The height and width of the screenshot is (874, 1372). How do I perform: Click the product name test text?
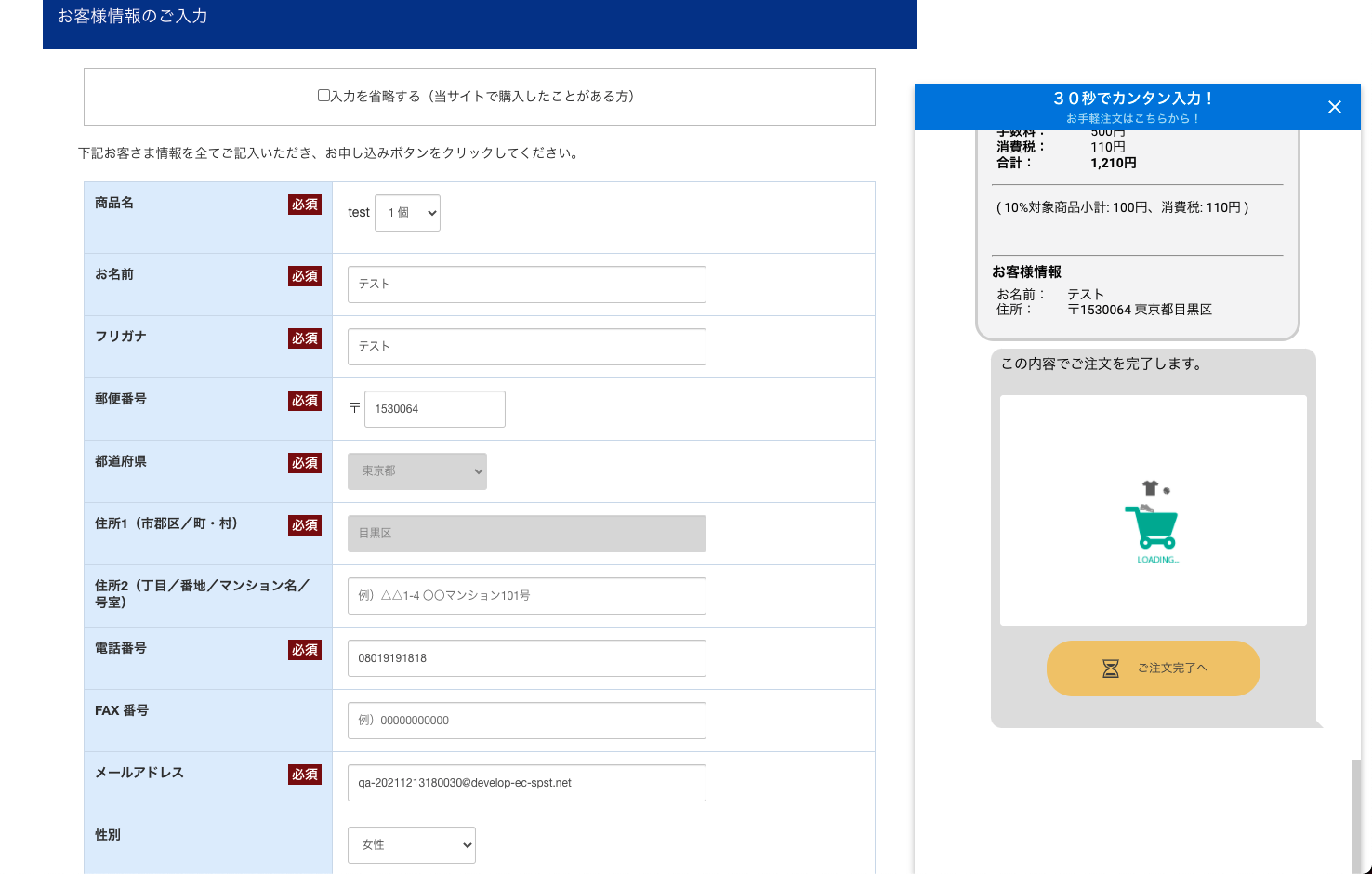(359, 213)
